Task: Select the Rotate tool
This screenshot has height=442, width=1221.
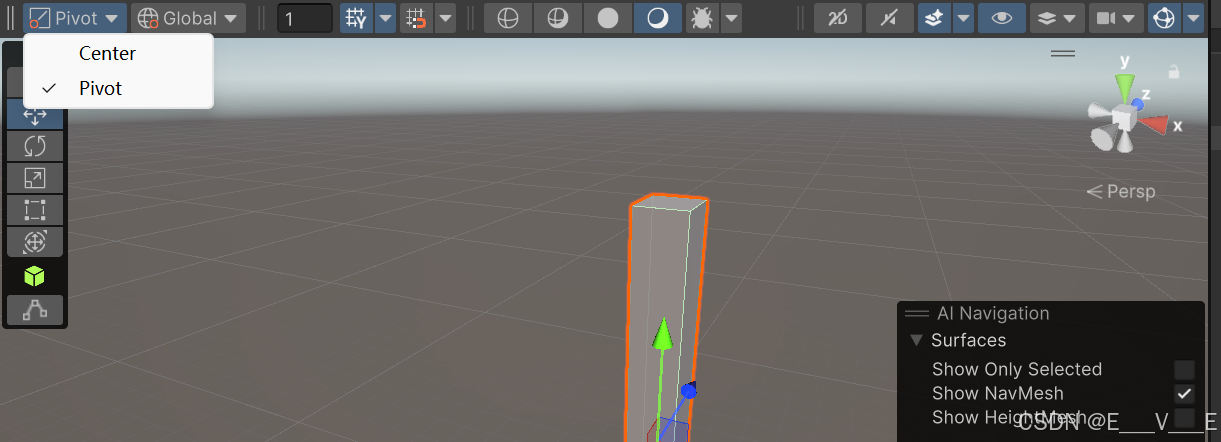Action: click(x=35, y=146)
